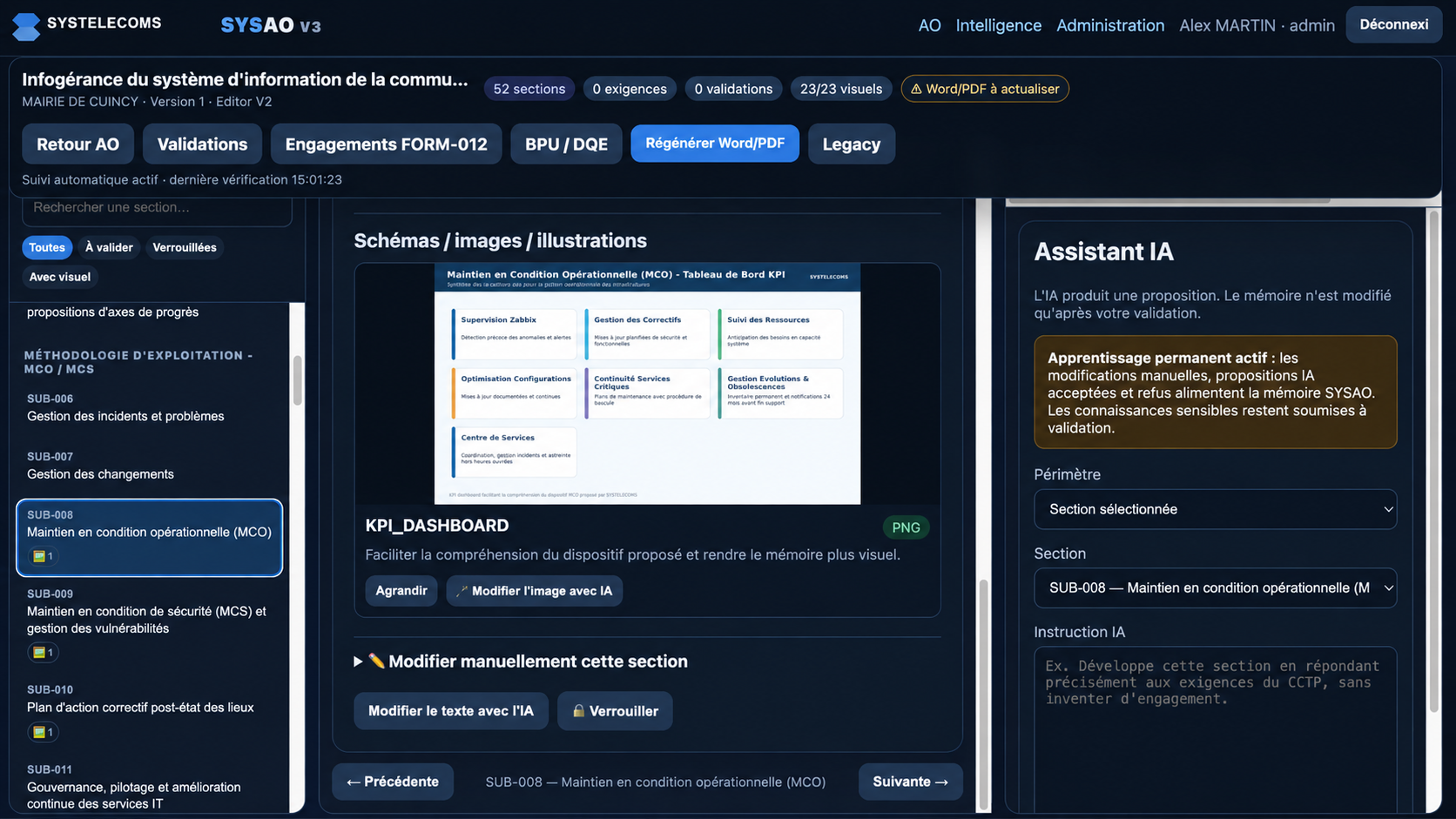The height and width of the screenshot is (819, 1456).
Task: Enlarge the image with Agrandir
Action: click(401, 591)
